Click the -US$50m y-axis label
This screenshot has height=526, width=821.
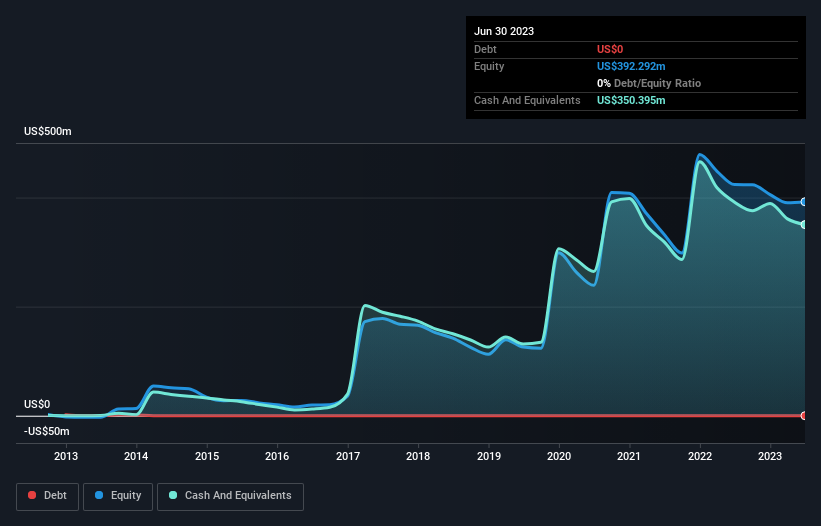point(47,432)
